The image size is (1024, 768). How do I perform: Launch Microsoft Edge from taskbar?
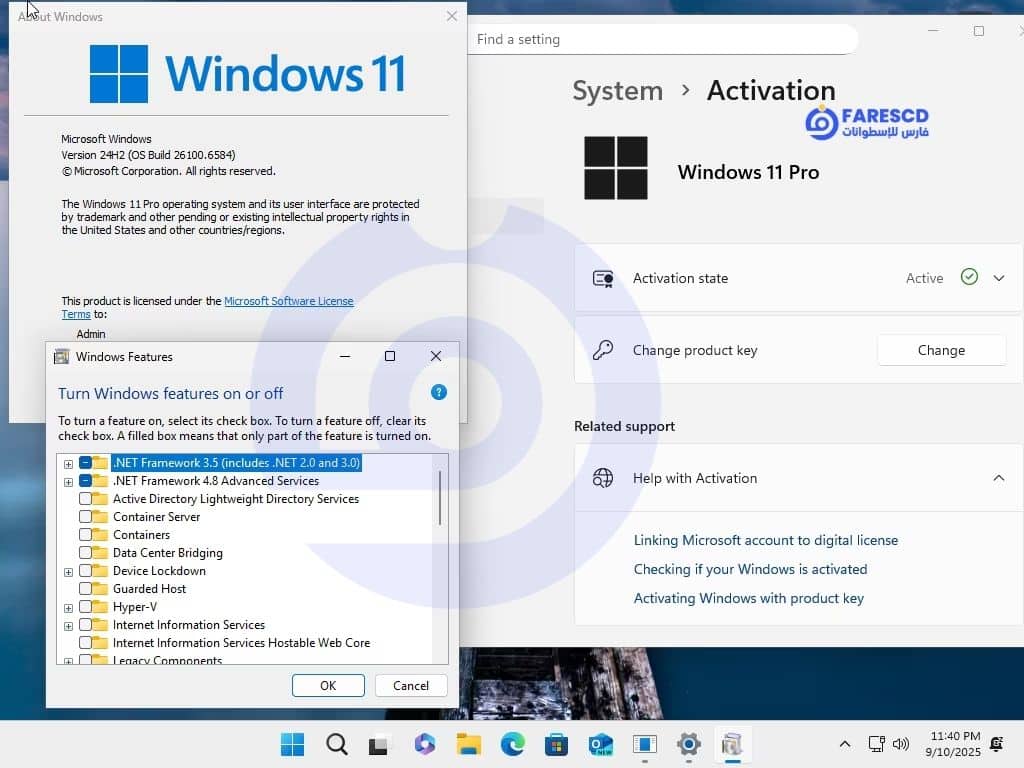pyautogui.click(x=513, y=744)
